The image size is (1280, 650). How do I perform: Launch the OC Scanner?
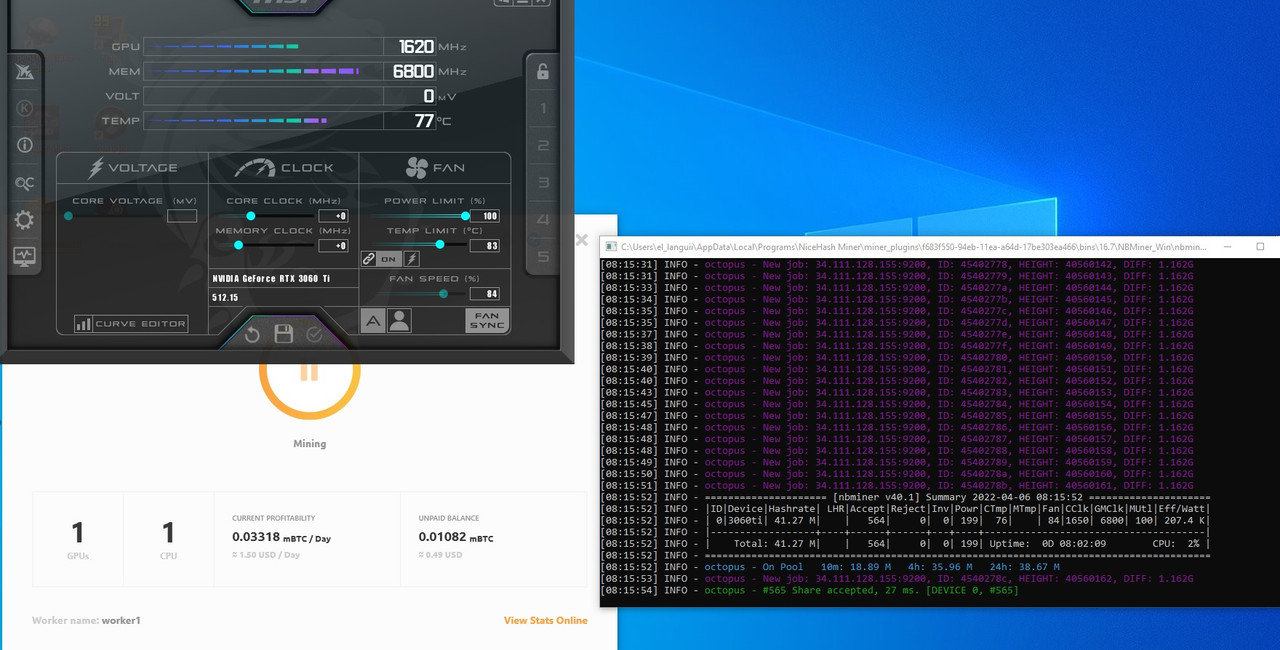tap(25, 182)
